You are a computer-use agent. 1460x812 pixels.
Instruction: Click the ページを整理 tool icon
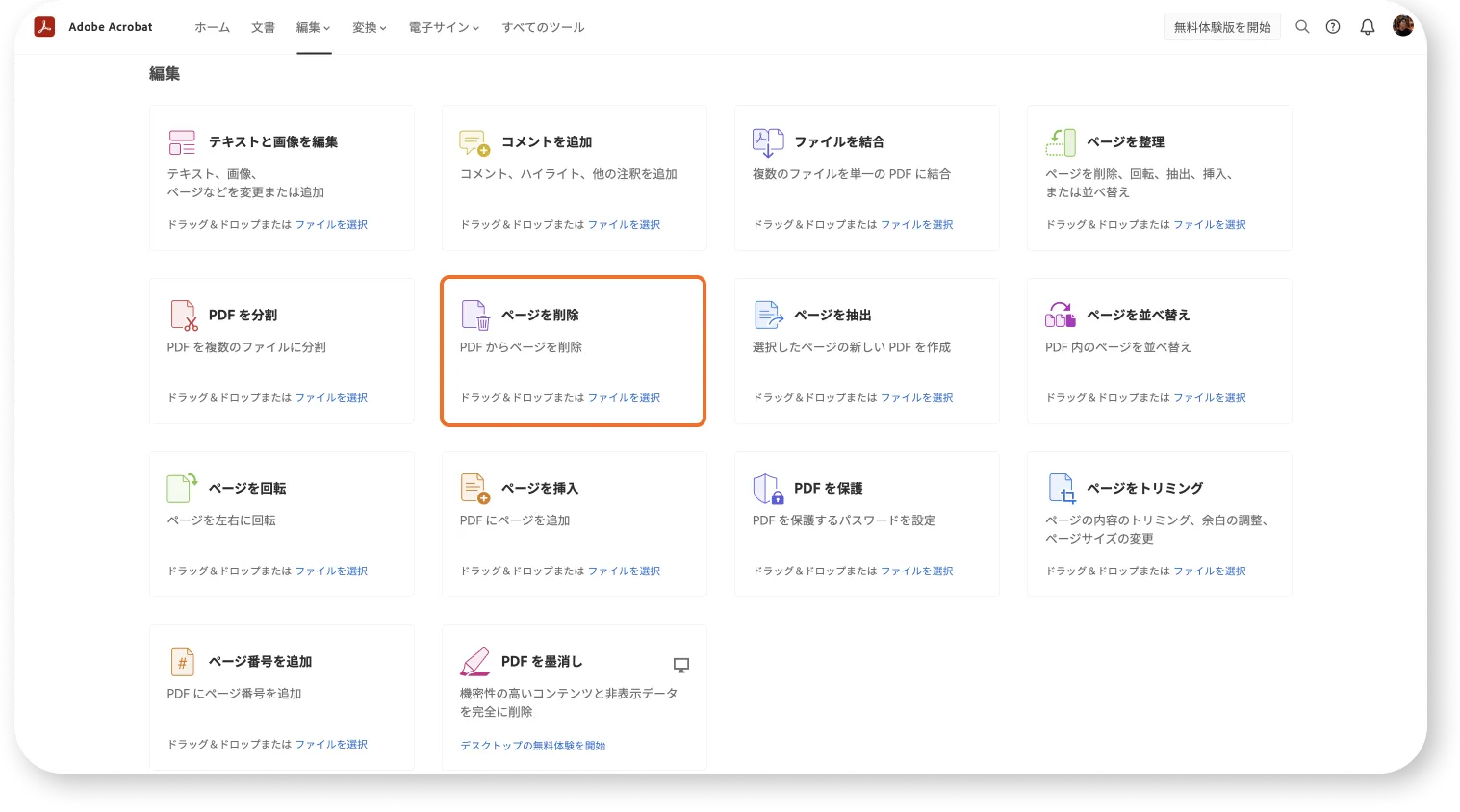[1061, 142]
